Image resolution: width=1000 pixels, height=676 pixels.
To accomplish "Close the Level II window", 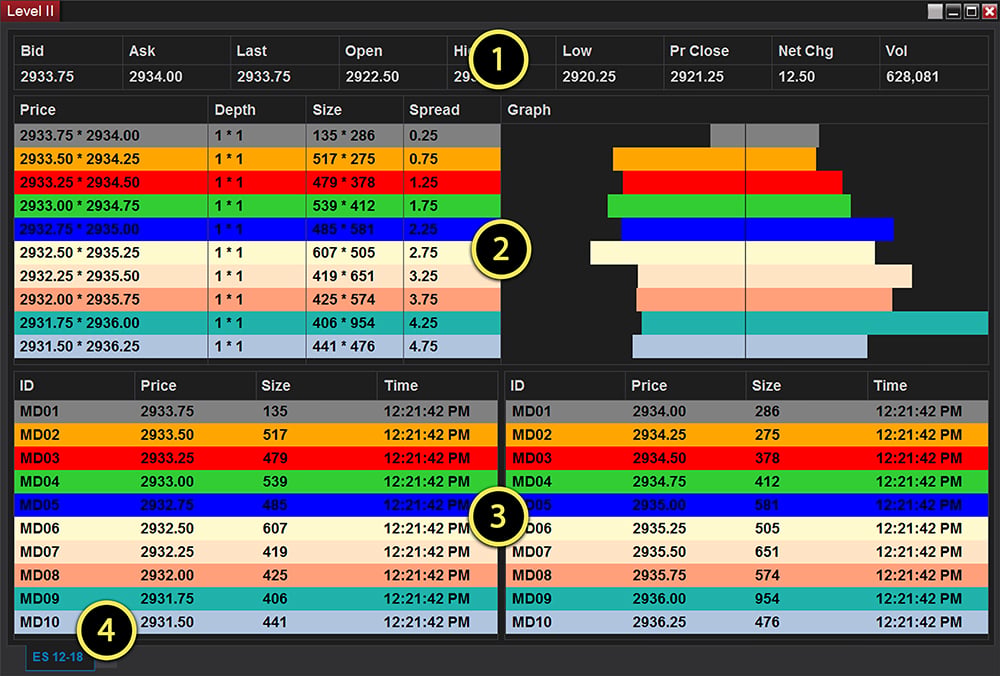I will click(x=989, y=11).
